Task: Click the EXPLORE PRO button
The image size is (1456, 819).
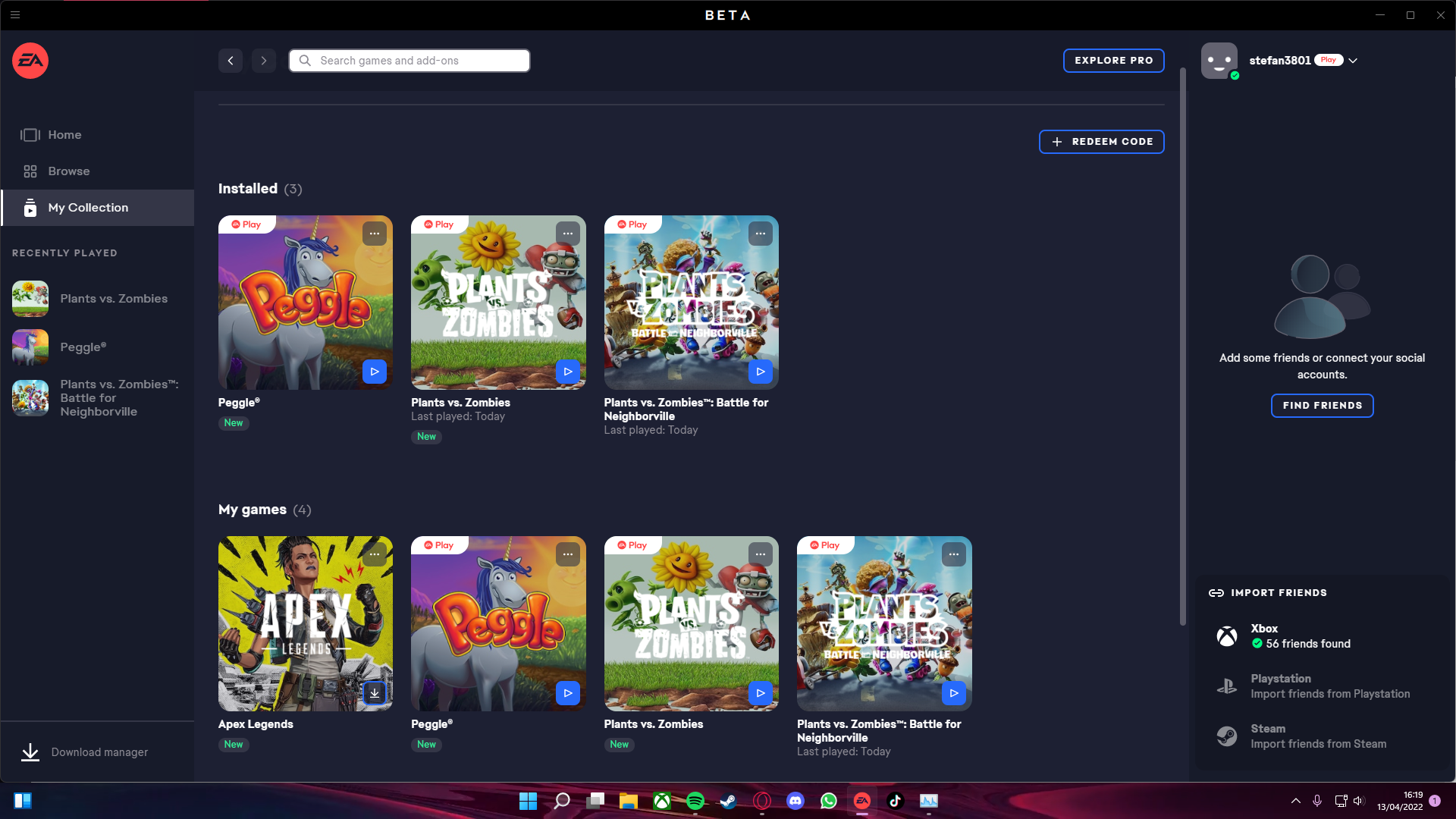Action: click(1114, 61)
